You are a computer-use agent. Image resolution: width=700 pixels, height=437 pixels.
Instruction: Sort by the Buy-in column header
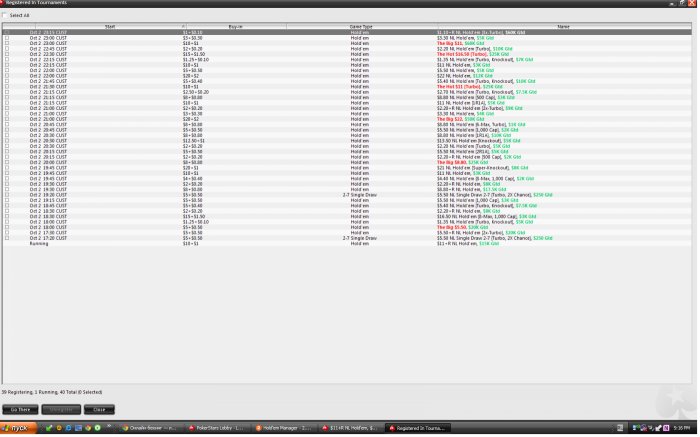click(x=236, y=27)
